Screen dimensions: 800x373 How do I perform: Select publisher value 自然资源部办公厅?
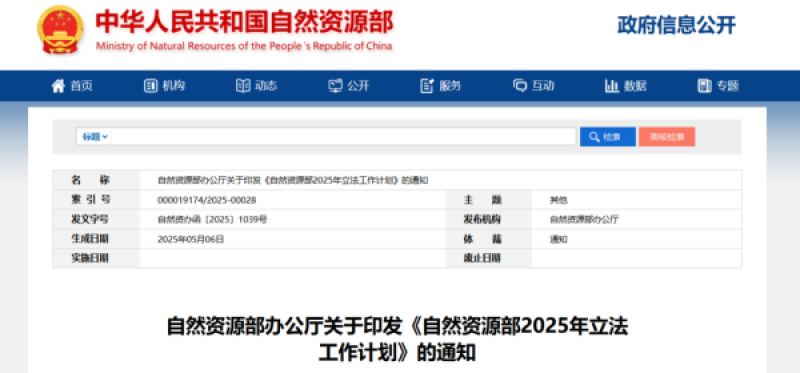[x=584, y=220]
